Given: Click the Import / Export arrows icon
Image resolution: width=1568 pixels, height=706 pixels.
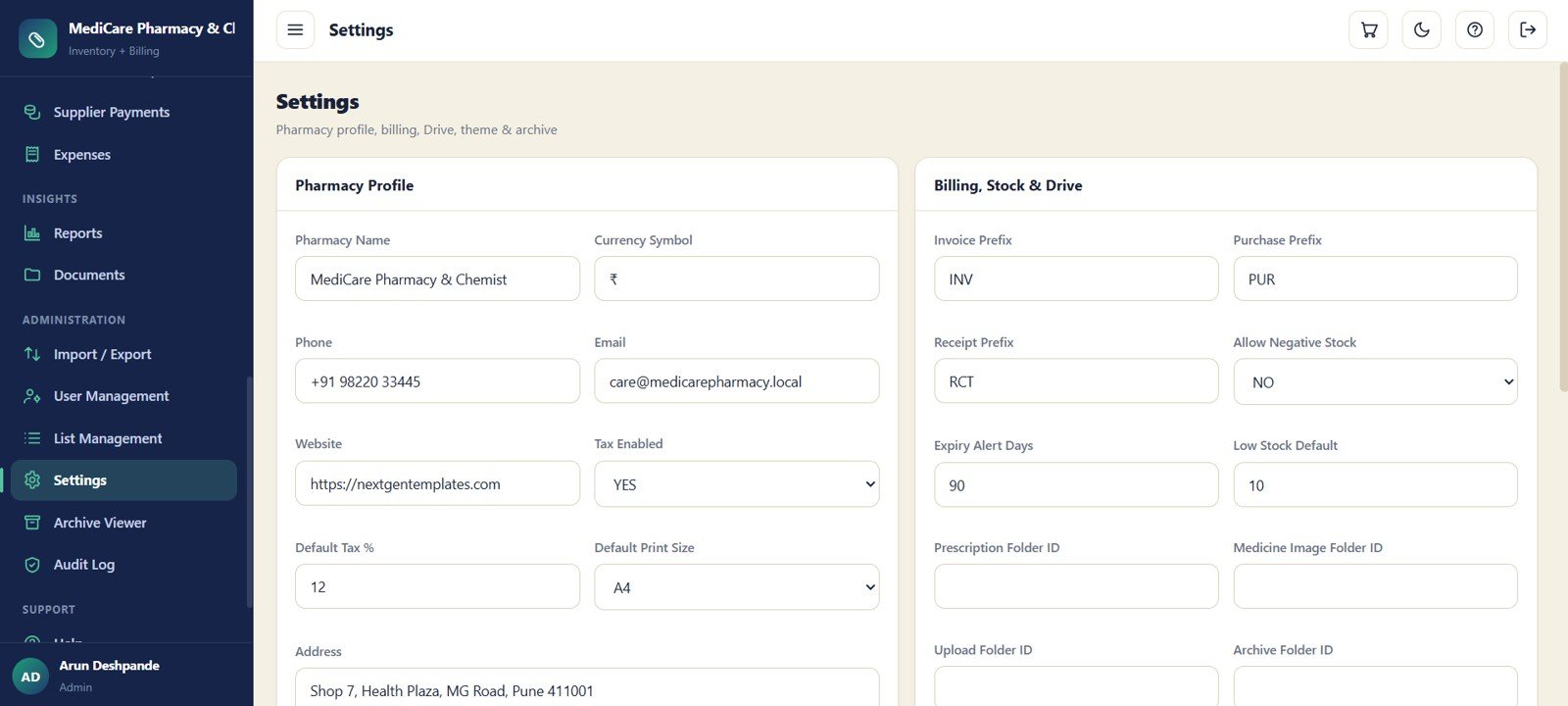Looking at the screenshot, I should tap(32, 354).
